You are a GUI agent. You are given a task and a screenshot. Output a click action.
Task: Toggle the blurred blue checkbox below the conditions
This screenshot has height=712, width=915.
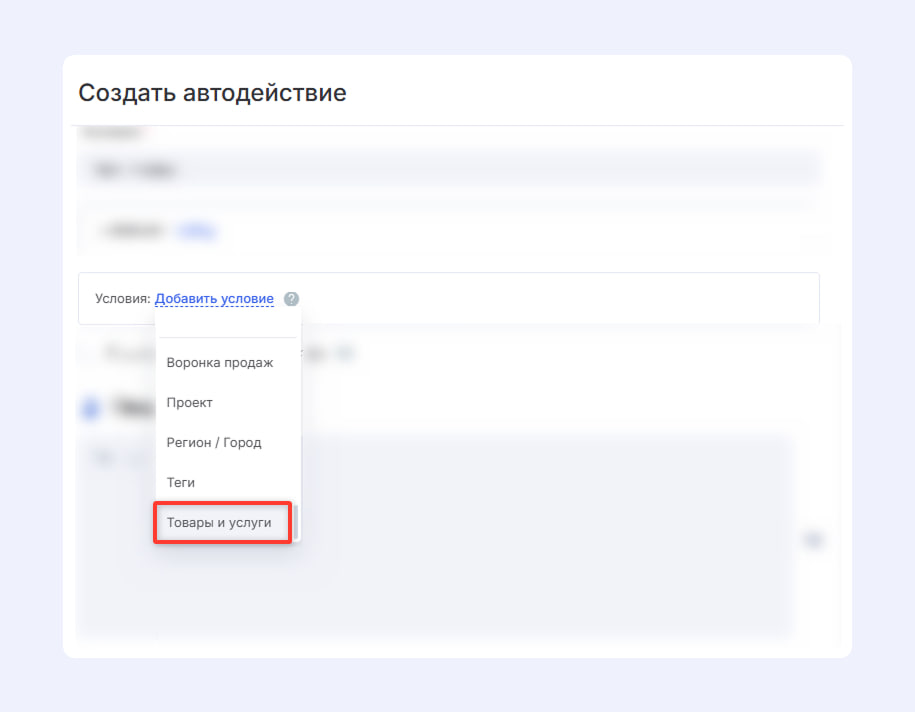[90, 407]
